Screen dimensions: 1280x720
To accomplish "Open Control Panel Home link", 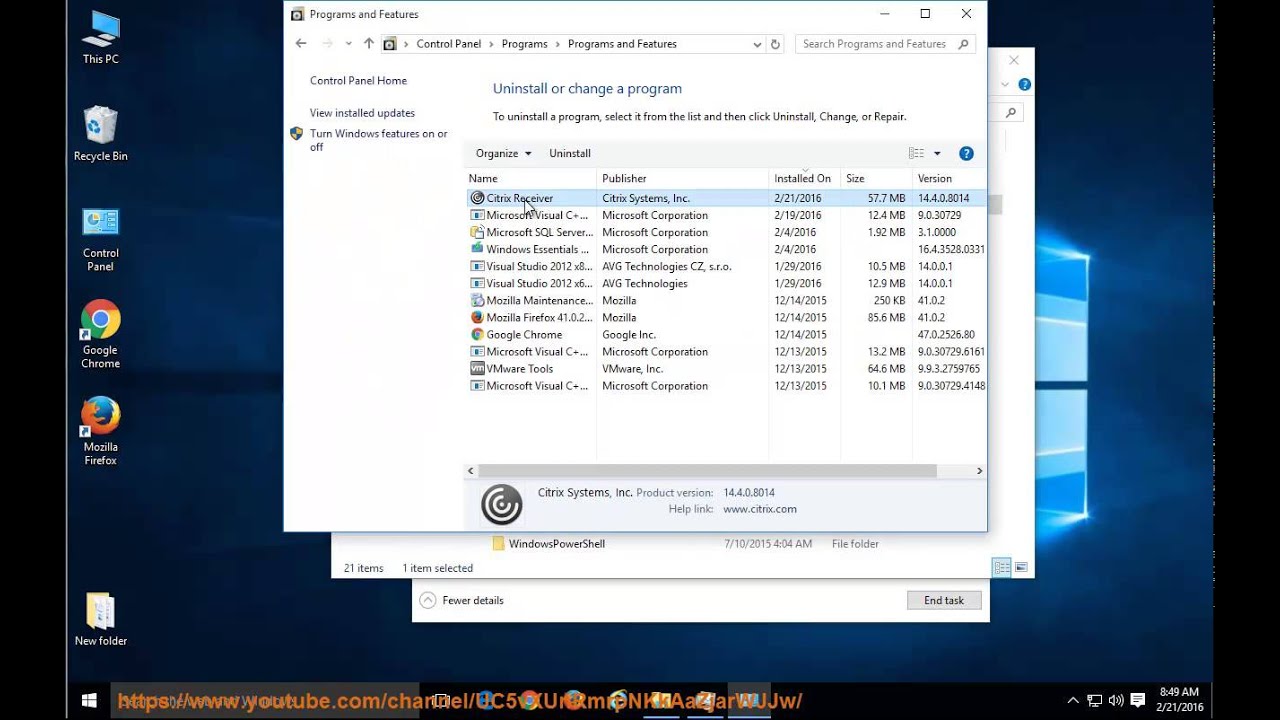I will click(358, 81).
